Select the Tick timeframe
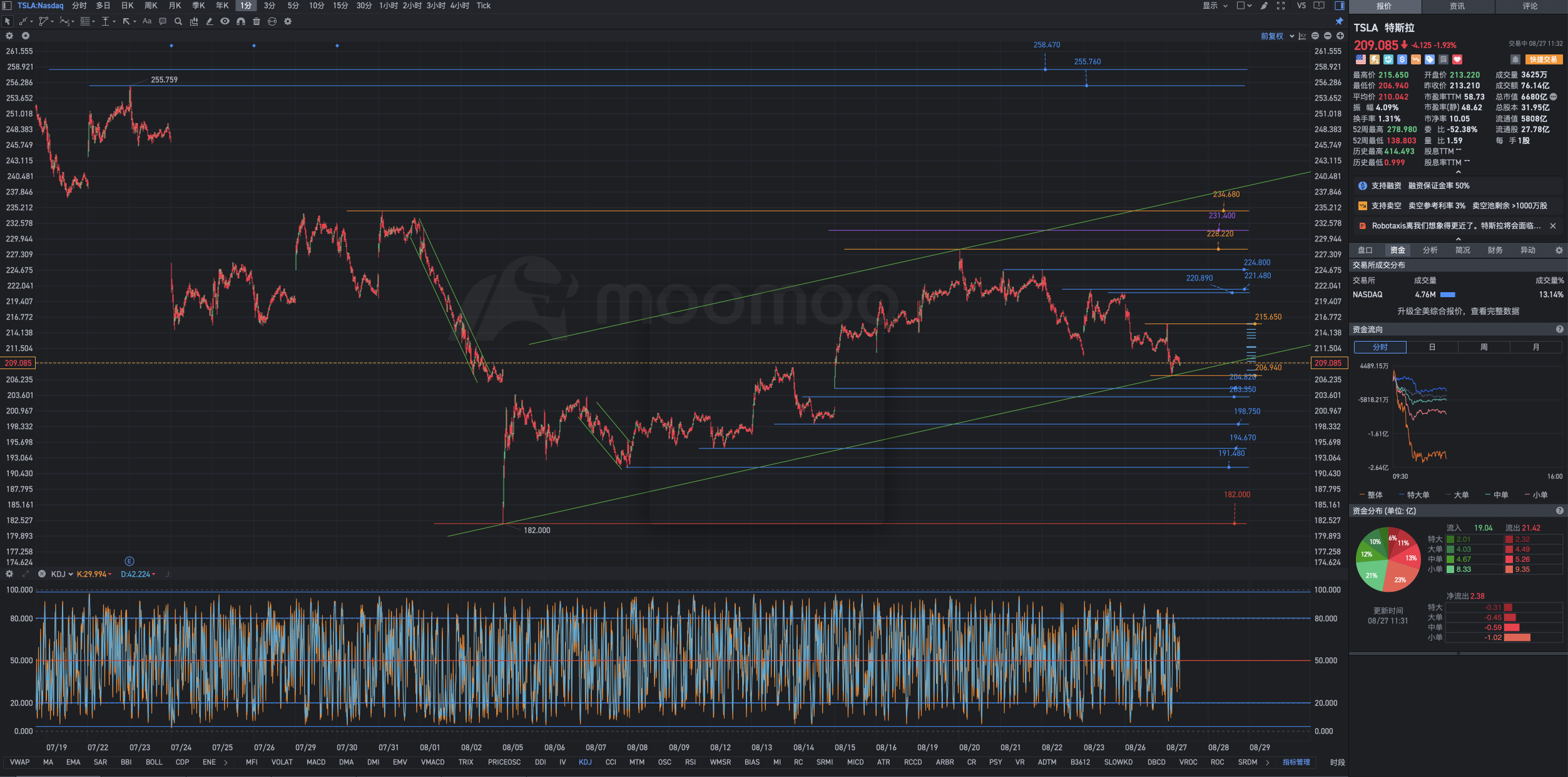 coord(484,6)
